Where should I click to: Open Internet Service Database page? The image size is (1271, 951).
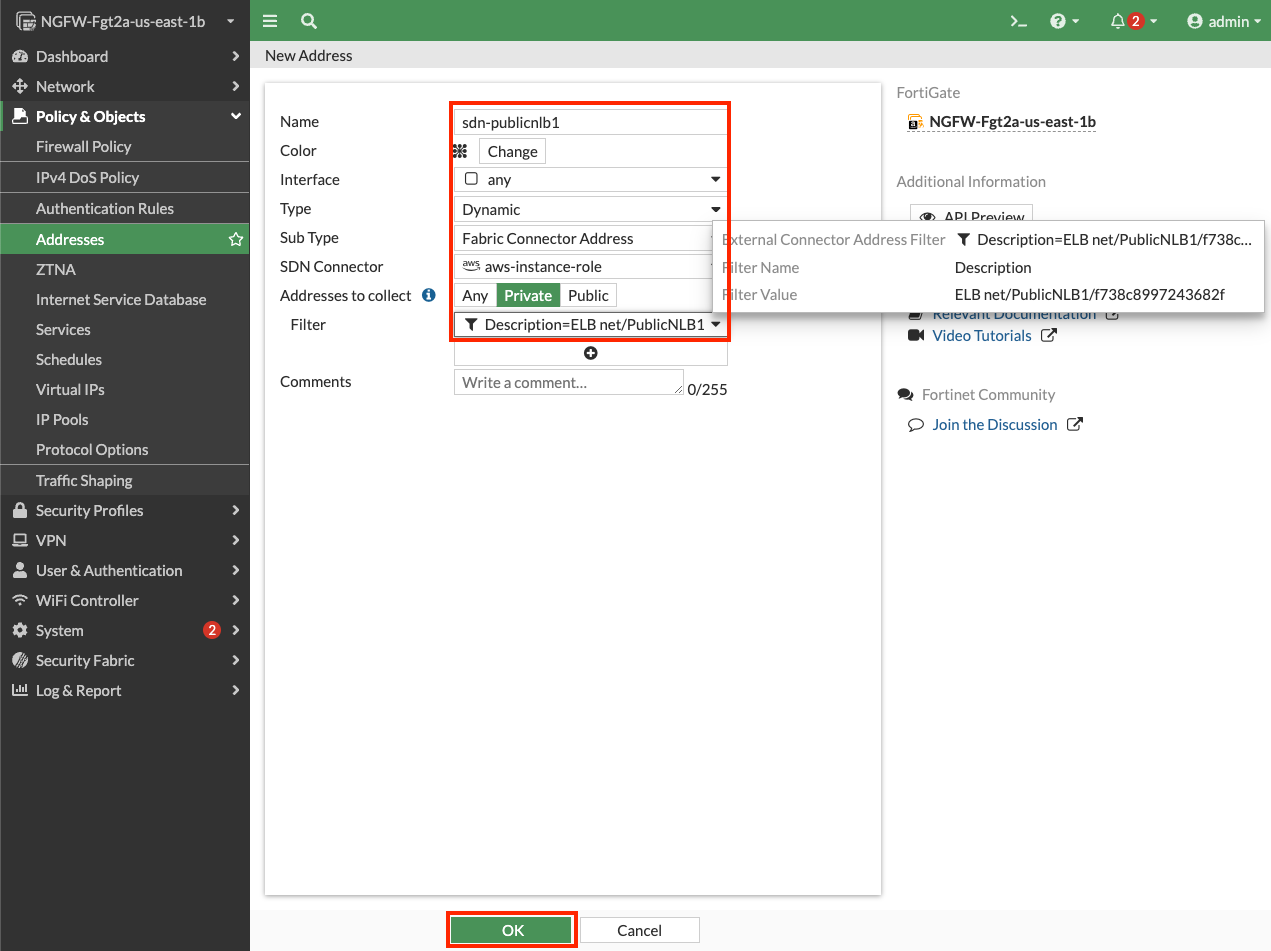(121, 299)
